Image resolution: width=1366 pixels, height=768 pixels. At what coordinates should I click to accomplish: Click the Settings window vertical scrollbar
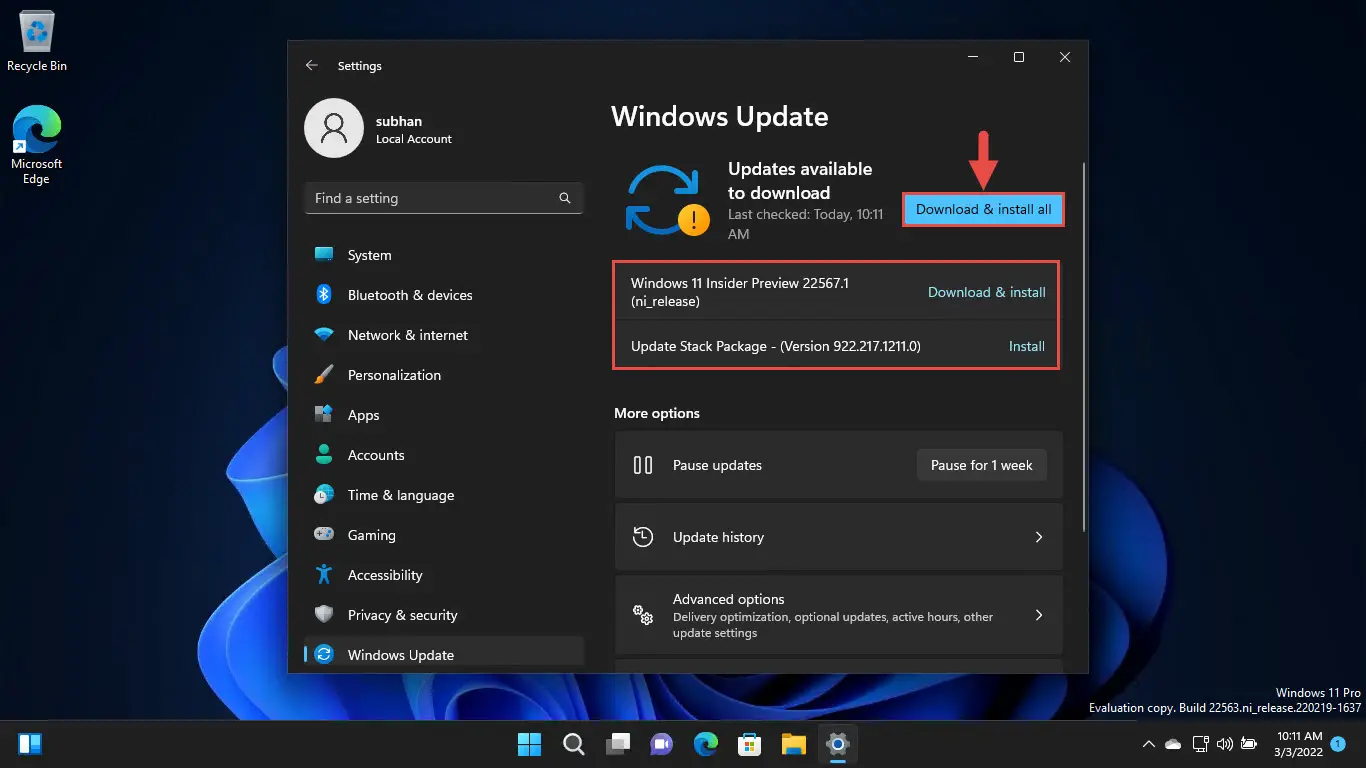[x=1084, y=346]
